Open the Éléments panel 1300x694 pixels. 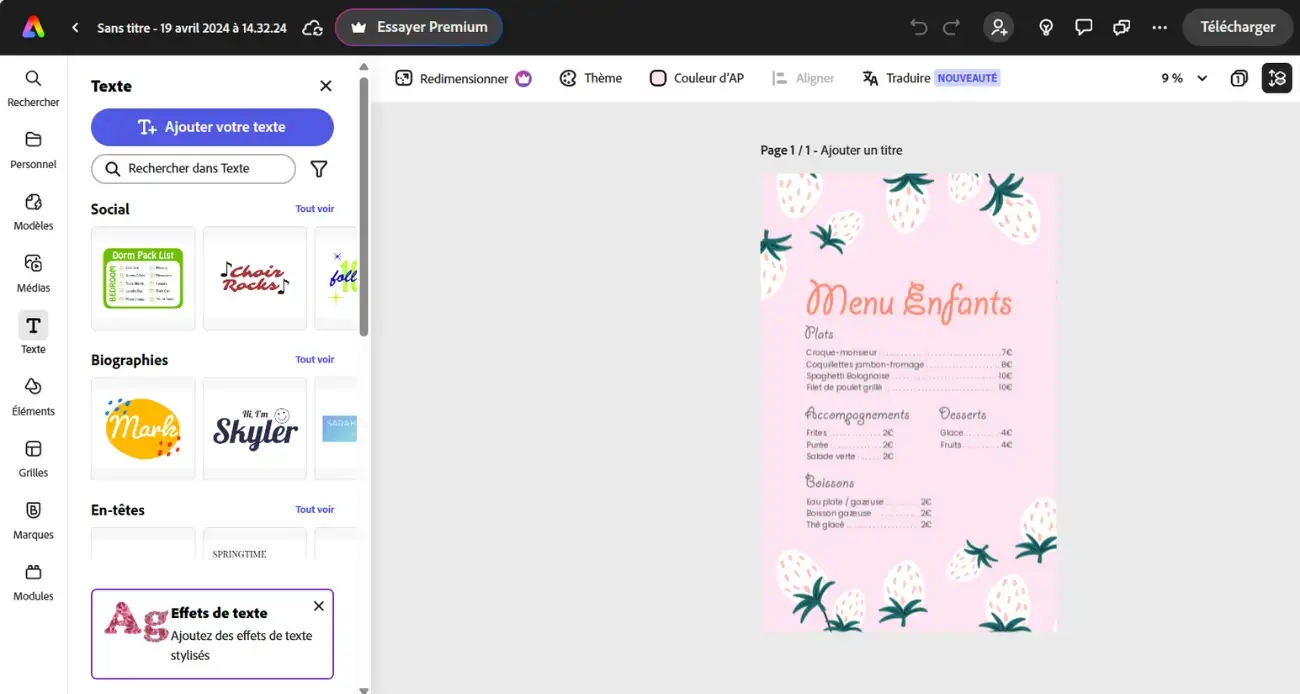coord(33,394)
